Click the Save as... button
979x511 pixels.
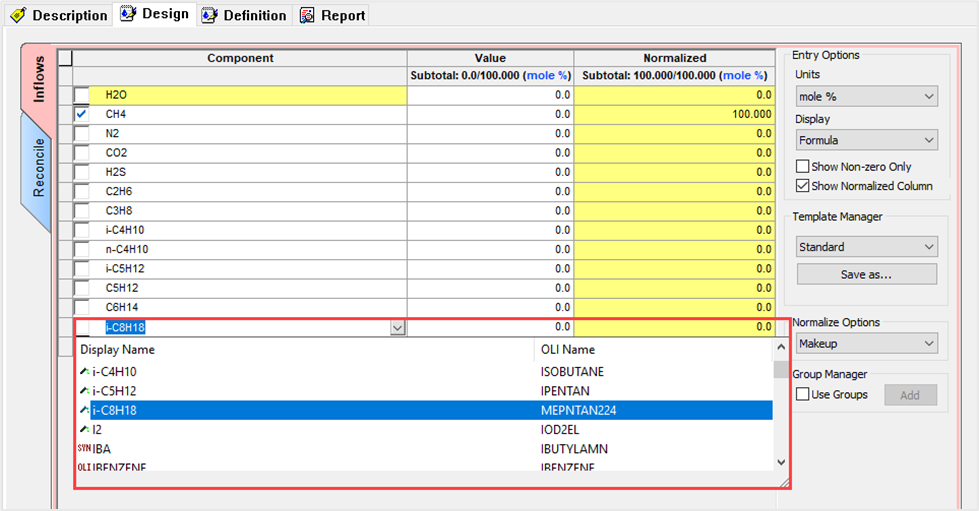coord(866,274)
